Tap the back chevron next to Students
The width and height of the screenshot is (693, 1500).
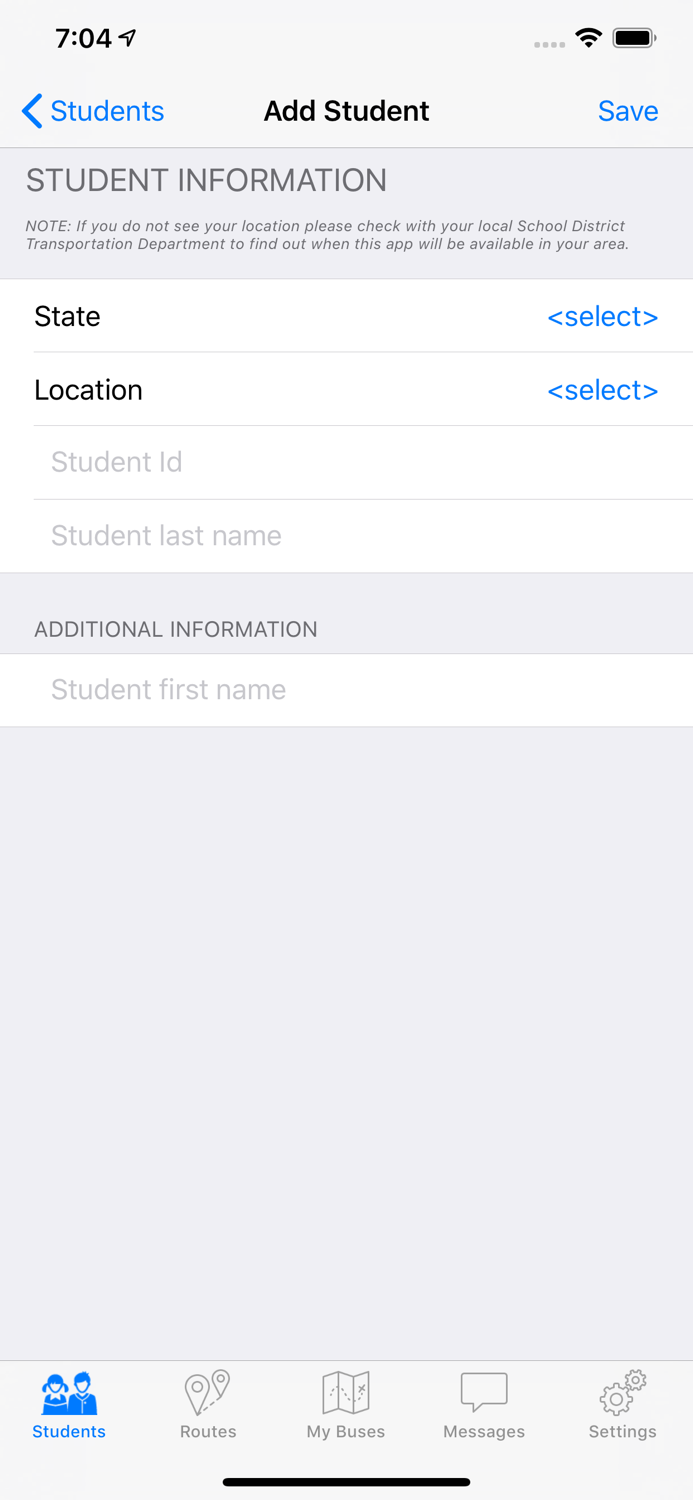[30, 111]
